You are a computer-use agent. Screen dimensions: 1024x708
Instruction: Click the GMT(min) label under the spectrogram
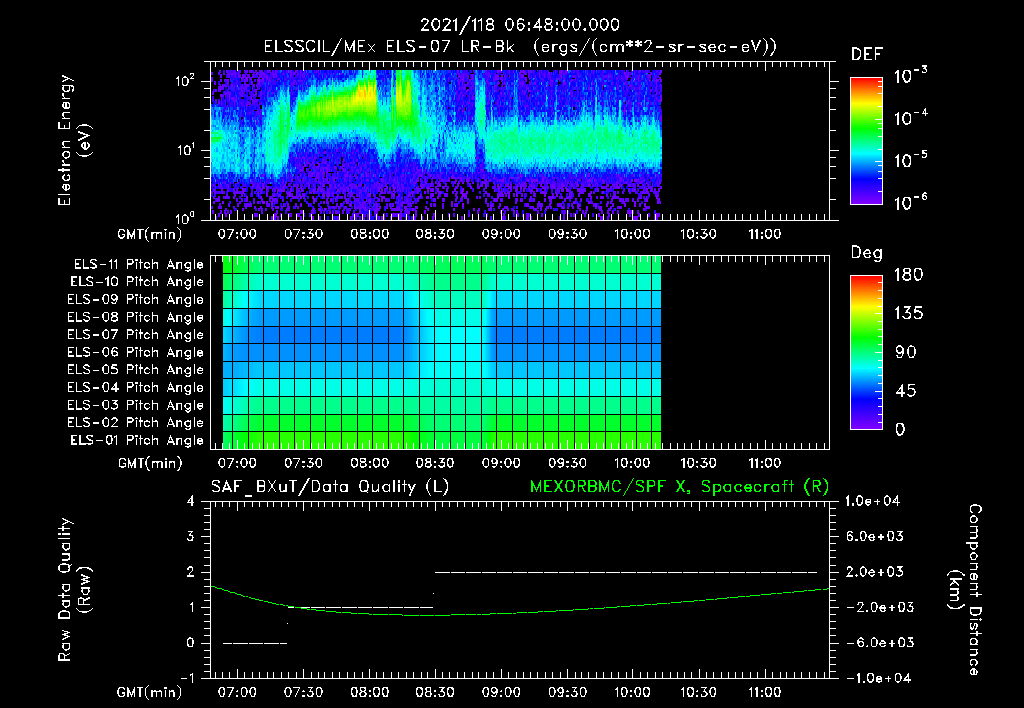point(150,234)
